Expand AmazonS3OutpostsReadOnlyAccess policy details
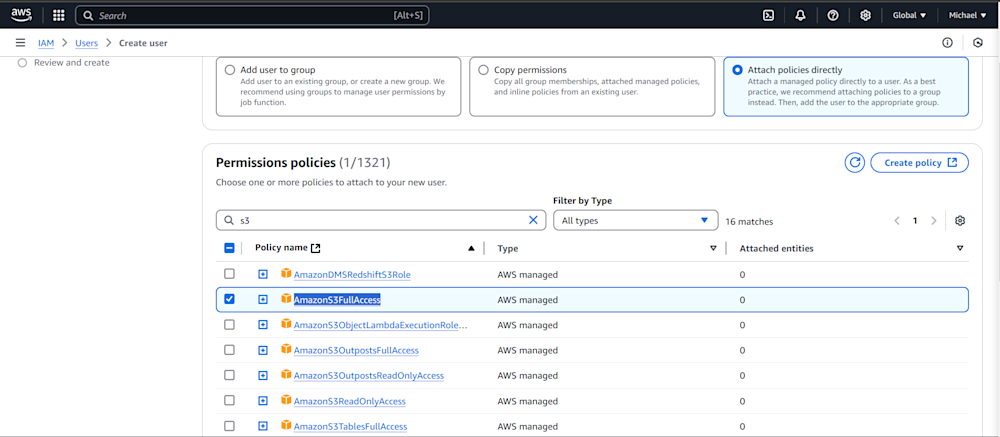The height and width of the screenshot is (437, 1000). (263, 375)
